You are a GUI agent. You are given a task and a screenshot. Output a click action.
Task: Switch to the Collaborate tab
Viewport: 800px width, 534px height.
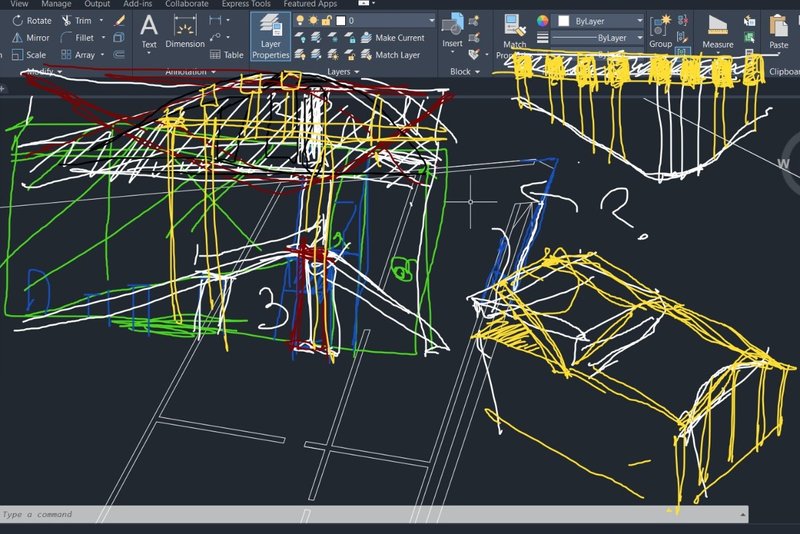coord(187,4)
